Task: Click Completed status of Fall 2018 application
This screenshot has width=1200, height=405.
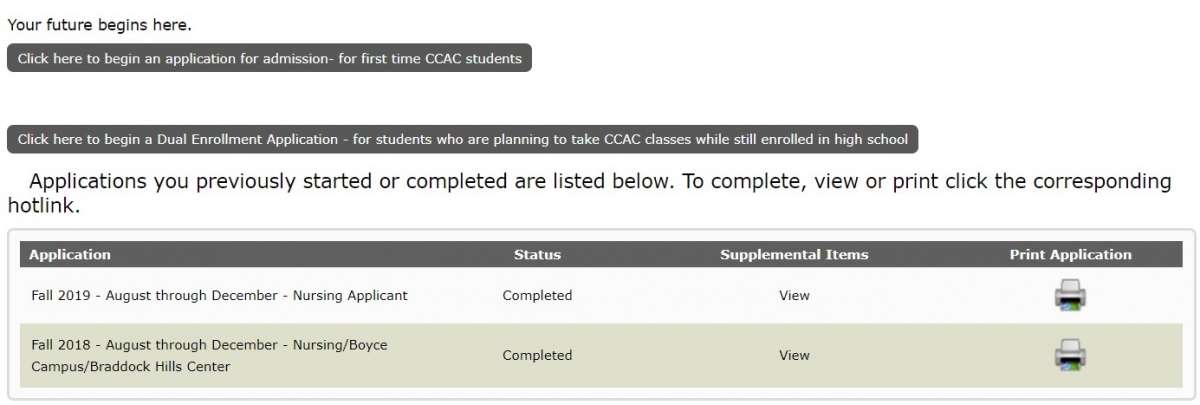Action: coord(537,355)
